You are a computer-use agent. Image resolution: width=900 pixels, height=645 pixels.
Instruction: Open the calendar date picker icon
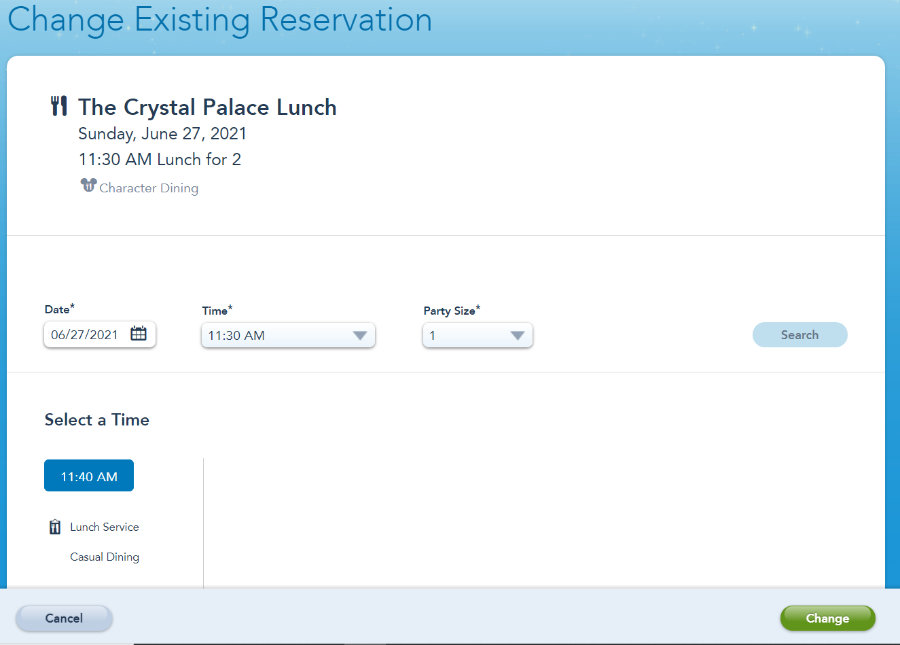[x=139, y=334]
